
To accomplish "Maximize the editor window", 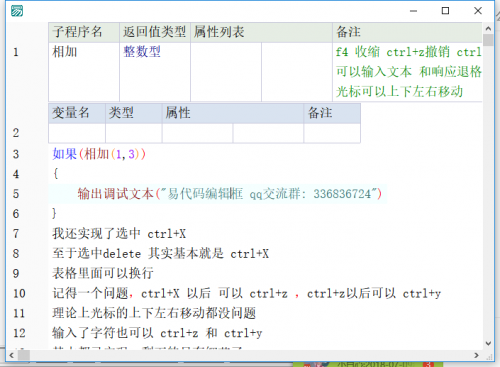I will (x=445, y=11).
